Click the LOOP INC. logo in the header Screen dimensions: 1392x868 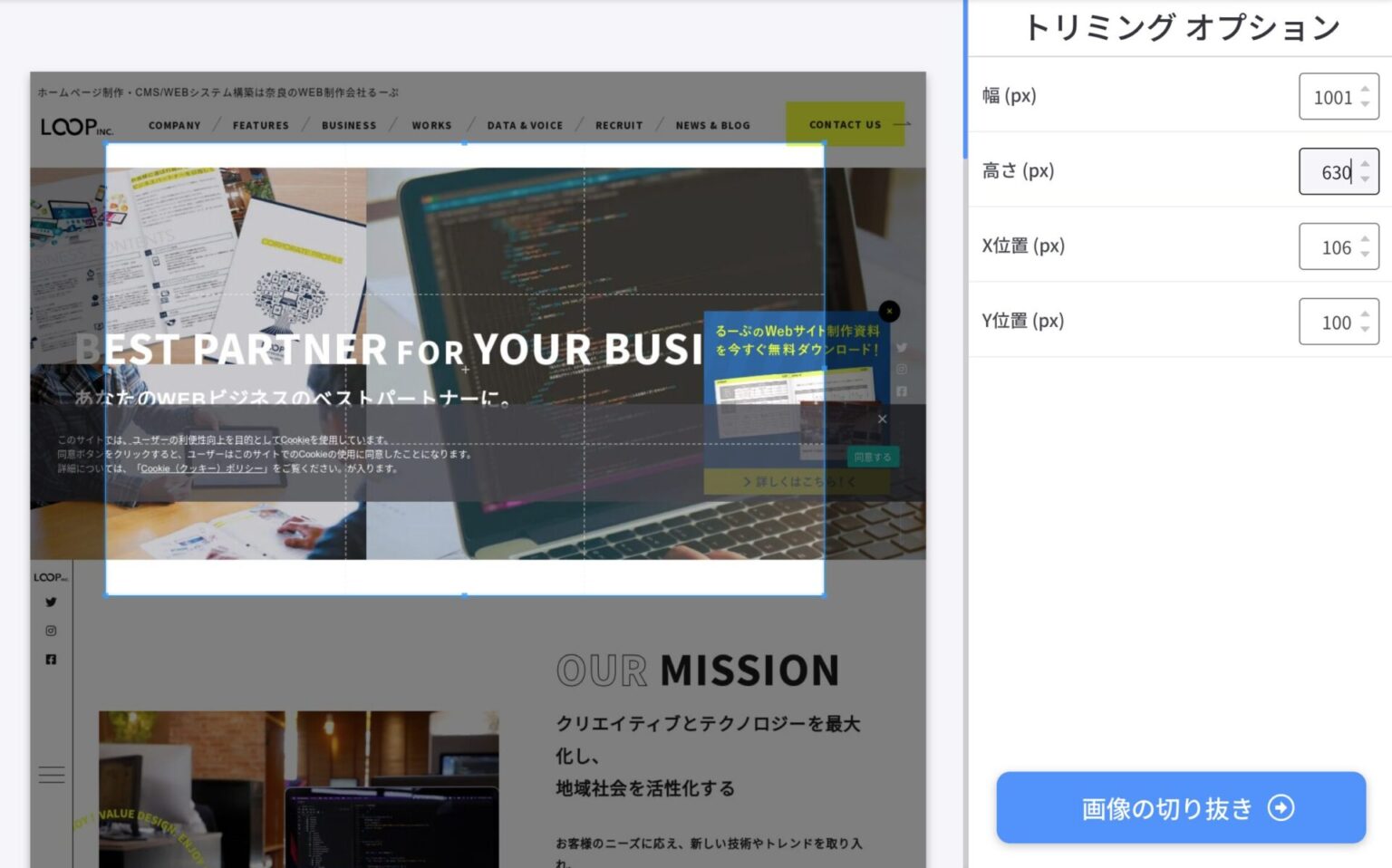coord(77,126)
